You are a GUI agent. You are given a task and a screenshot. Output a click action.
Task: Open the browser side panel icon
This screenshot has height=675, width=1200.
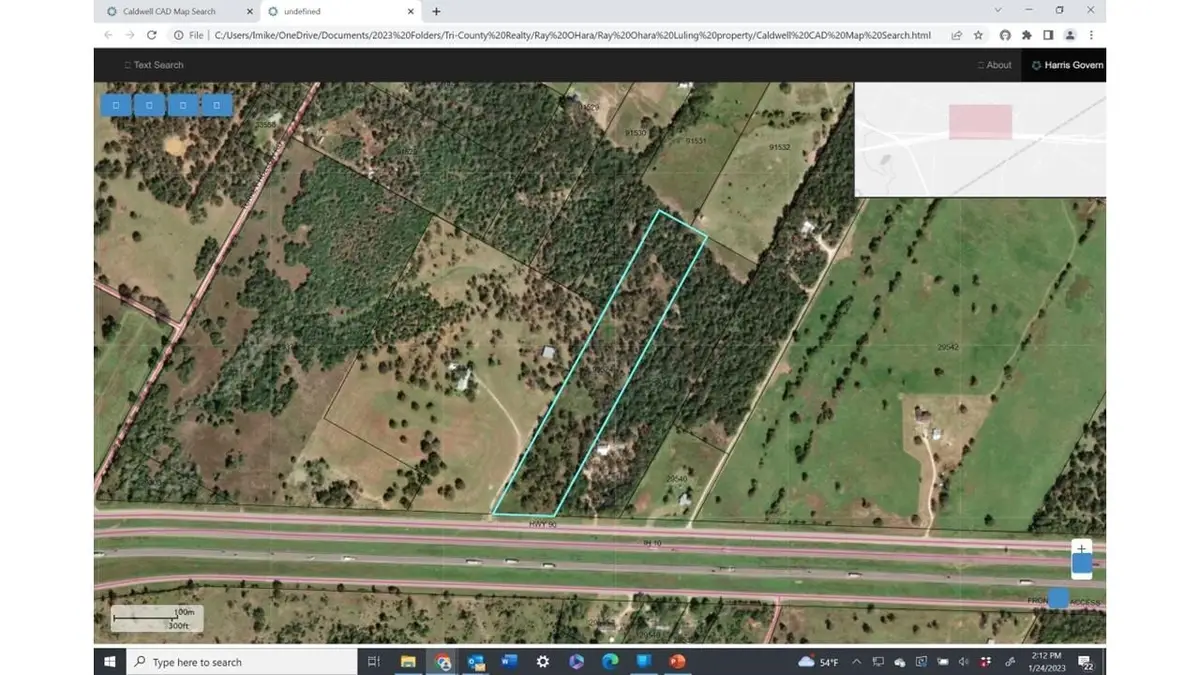tap(1048, 34)
